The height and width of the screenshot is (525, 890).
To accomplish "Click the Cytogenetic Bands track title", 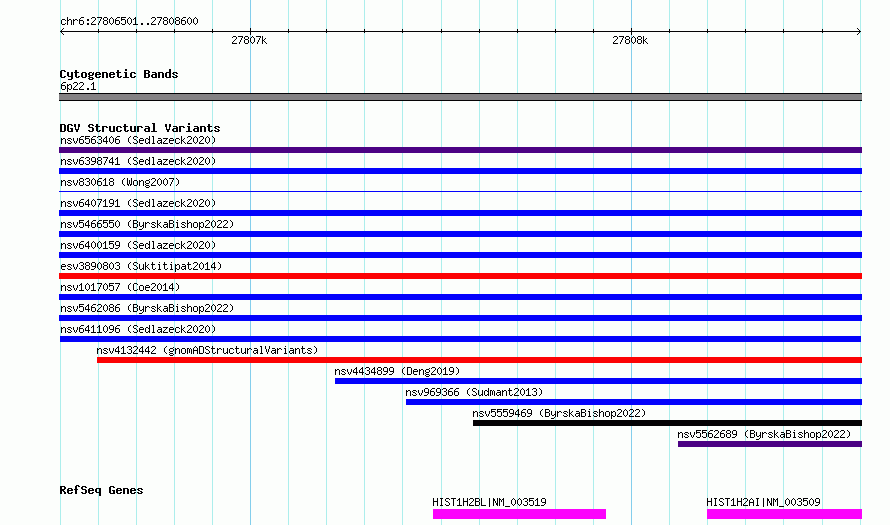I will [119, 74].
